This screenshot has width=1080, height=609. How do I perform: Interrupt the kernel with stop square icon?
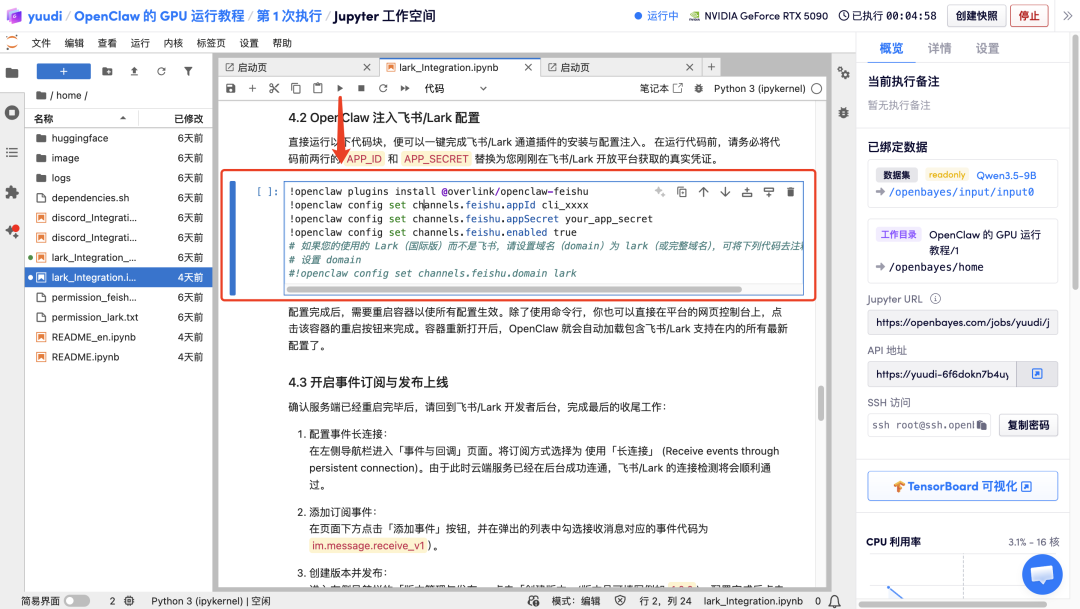pos(361,88)
